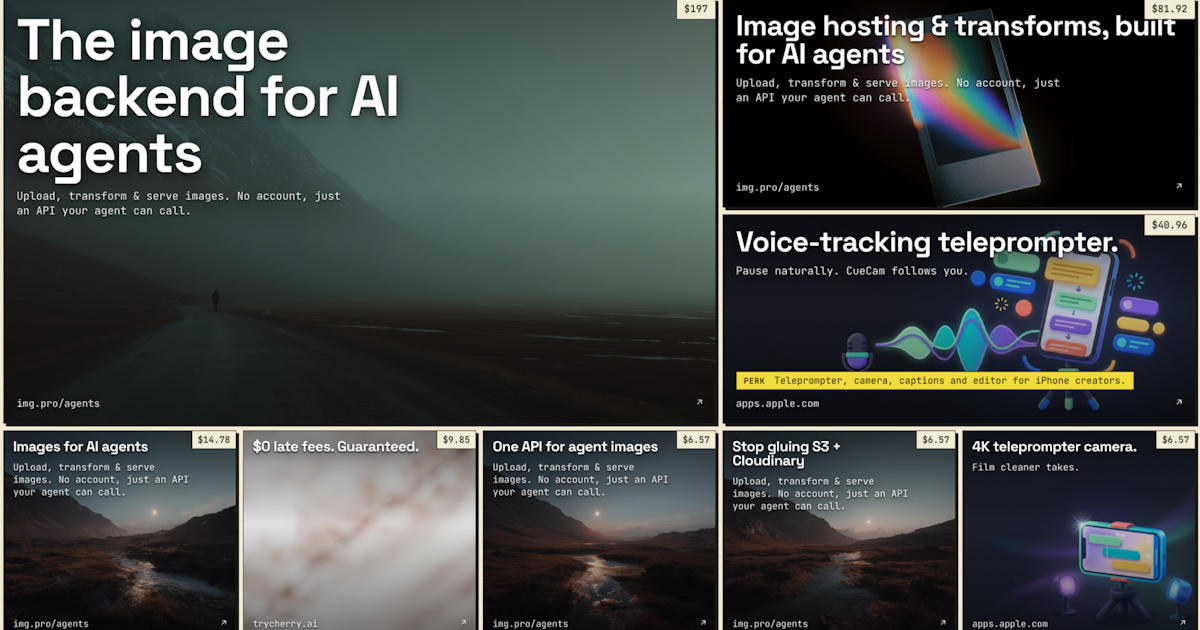Click the "Images for AI agents" title
Viewport: 1200px width, 630px height.
(80, 447)
